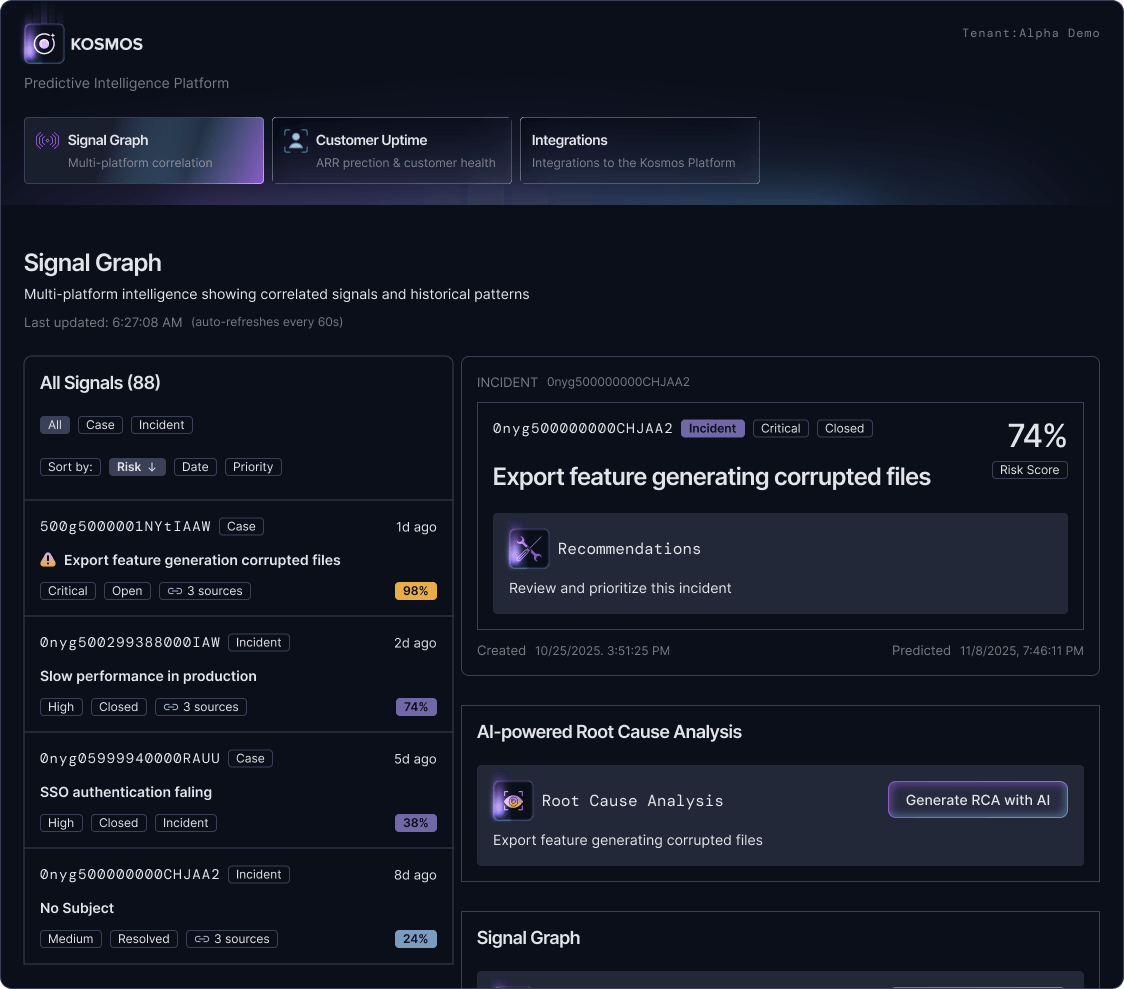This screenshot has width=1124, height=989.
Task: Toggle the Incident signal filter
Action: point(161,424)
